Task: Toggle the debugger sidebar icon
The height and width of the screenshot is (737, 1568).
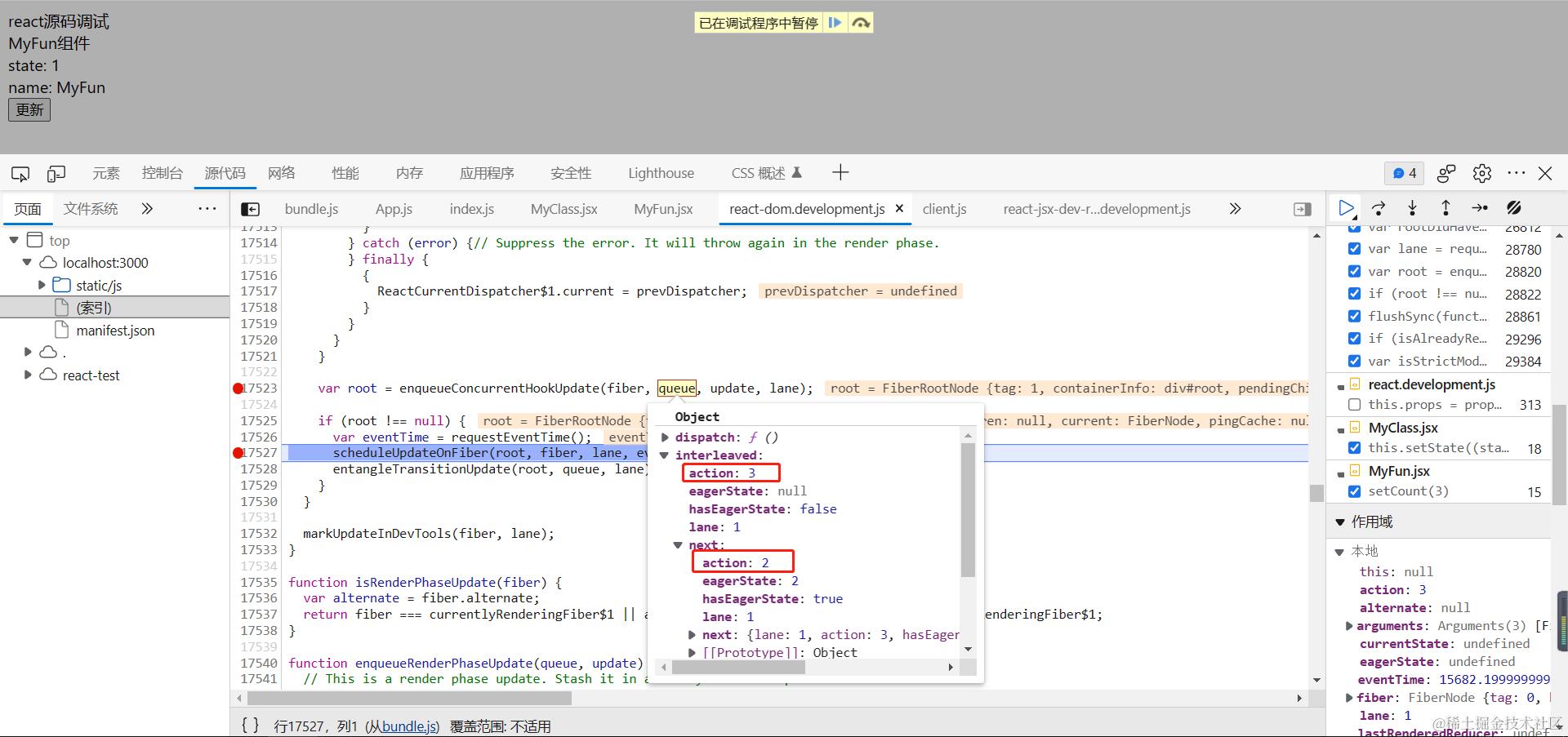Action: (1303, 209)
